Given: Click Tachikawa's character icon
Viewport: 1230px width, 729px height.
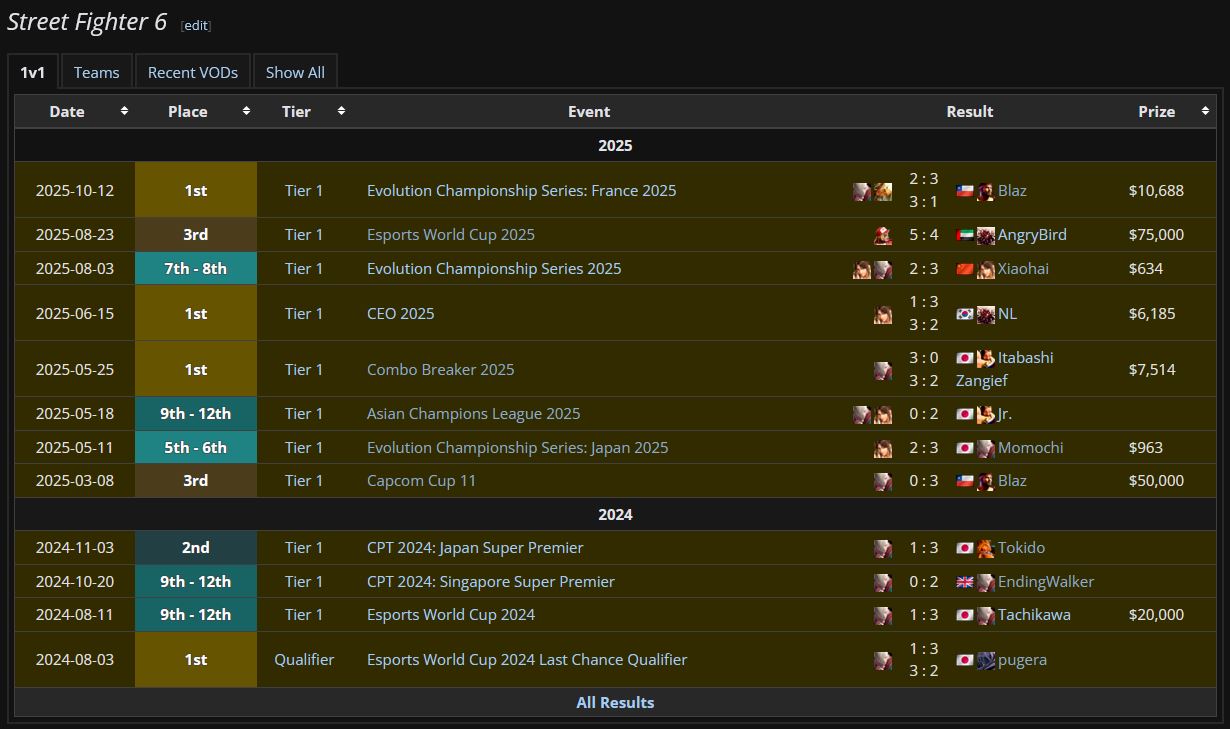Looking at the screenshot, I should click(986, 615).
